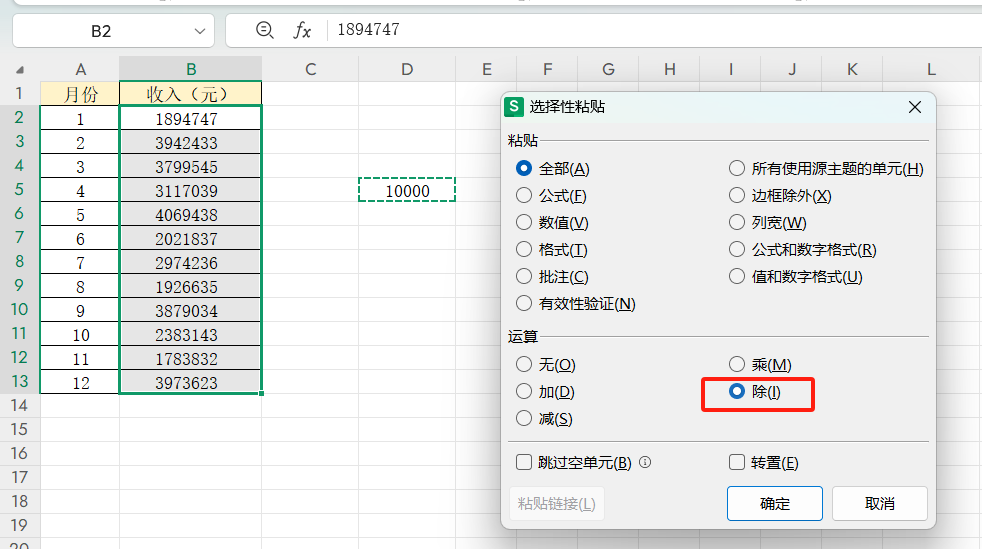Enable the 跳过空单元(B) checkbox

[x=524, y=462]
